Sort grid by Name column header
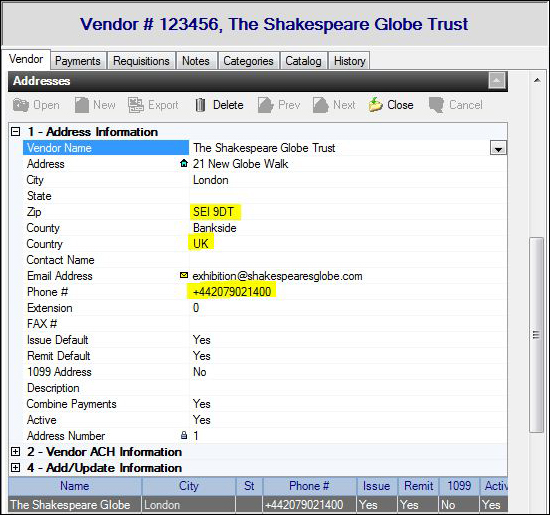This screenshot has width=550, height=515. click(x=75, y=486)
